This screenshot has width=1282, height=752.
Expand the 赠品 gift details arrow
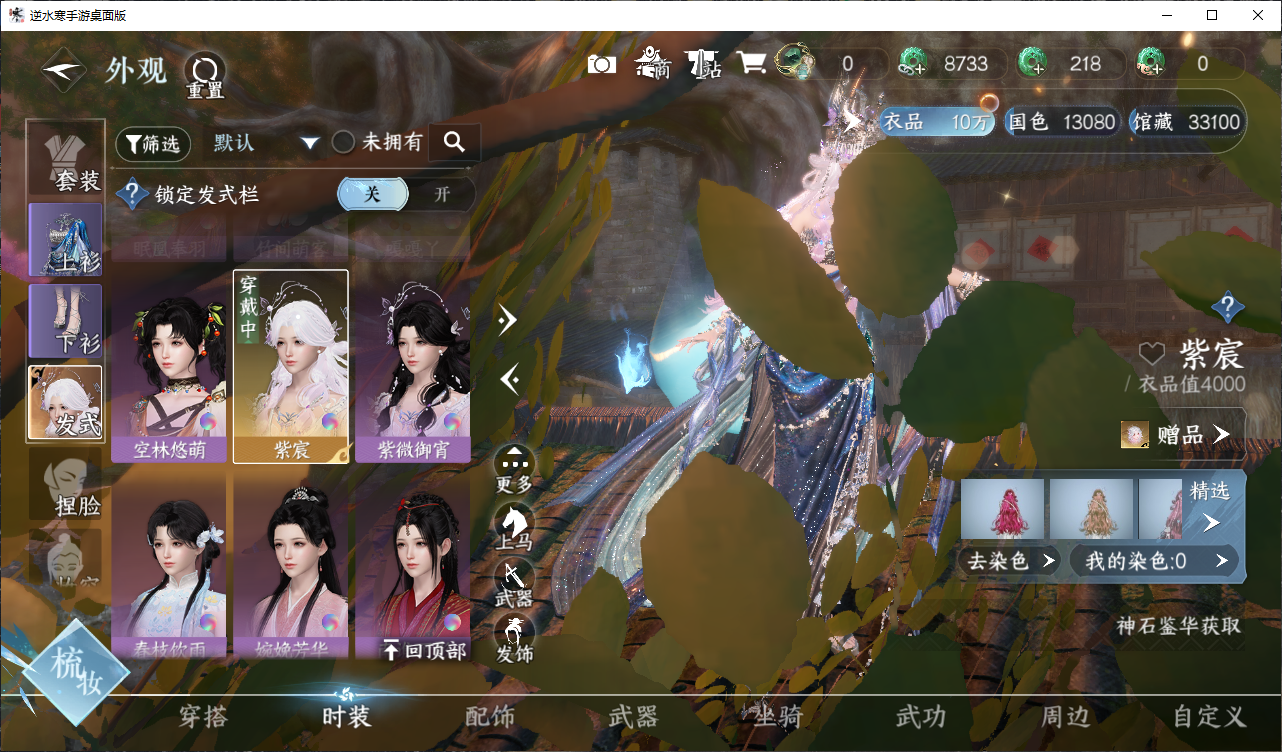pyautogui.click(x=1221, y=434)
